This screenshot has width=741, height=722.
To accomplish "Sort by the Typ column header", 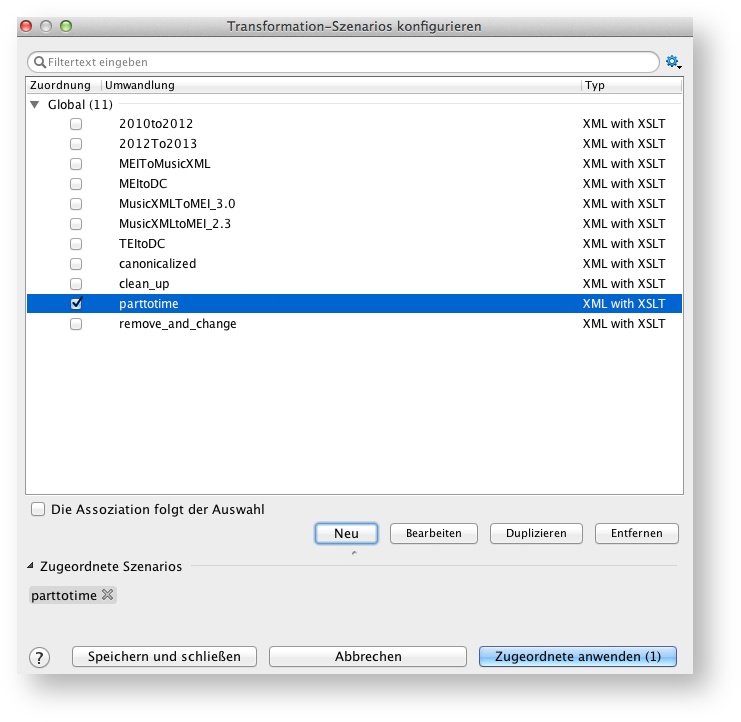I will [x=630, y=85].
